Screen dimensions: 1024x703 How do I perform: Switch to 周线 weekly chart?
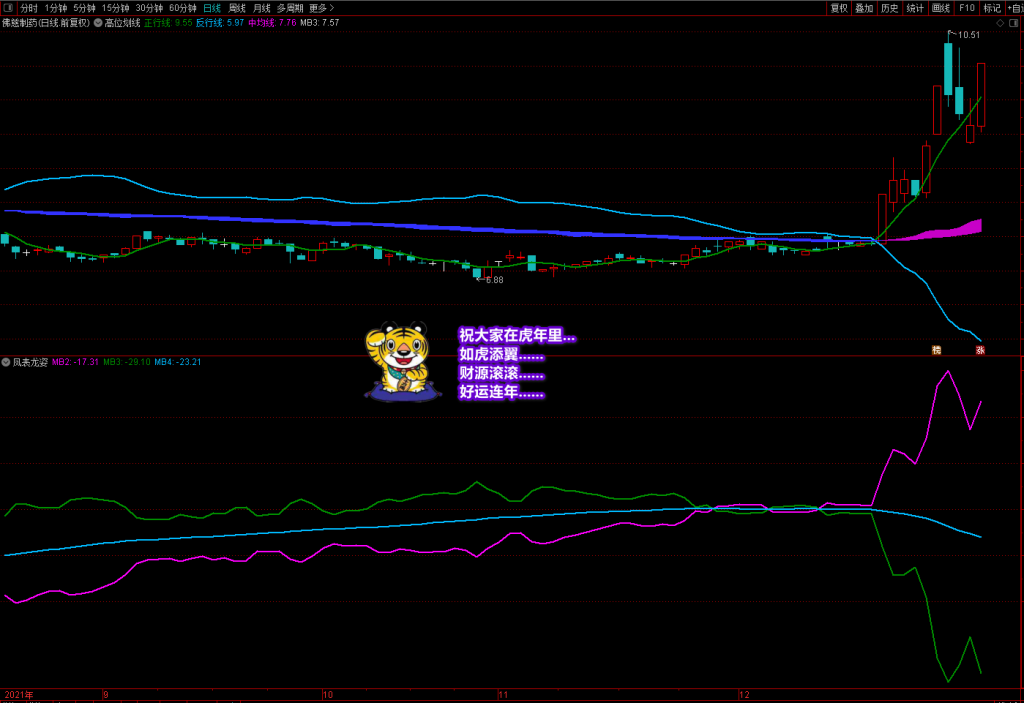pyautogui.click(x=236, y=8)
